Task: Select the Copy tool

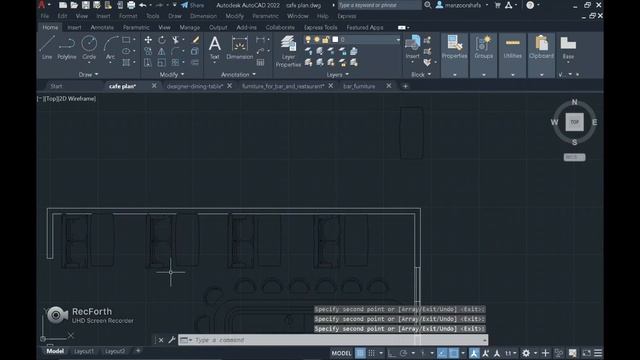Action: point(148,51)
